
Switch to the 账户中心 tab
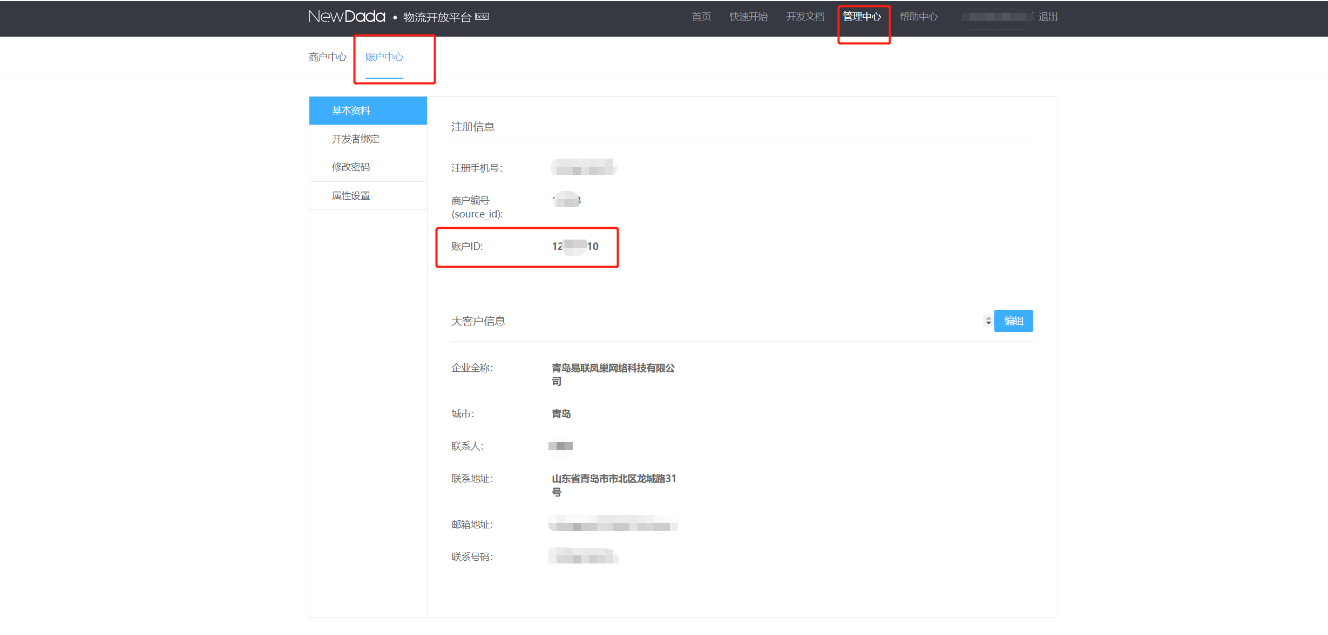coord(384,57)
